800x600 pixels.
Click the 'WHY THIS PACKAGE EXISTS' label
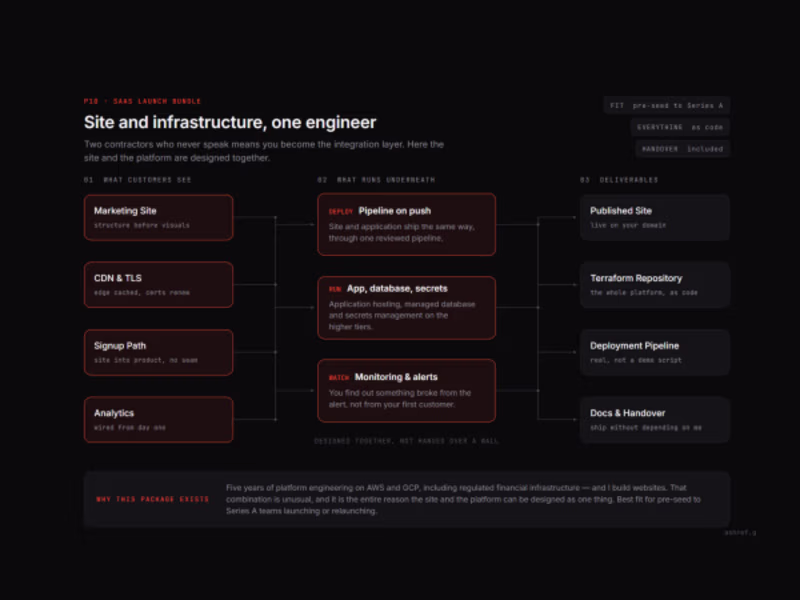[153, 499]
